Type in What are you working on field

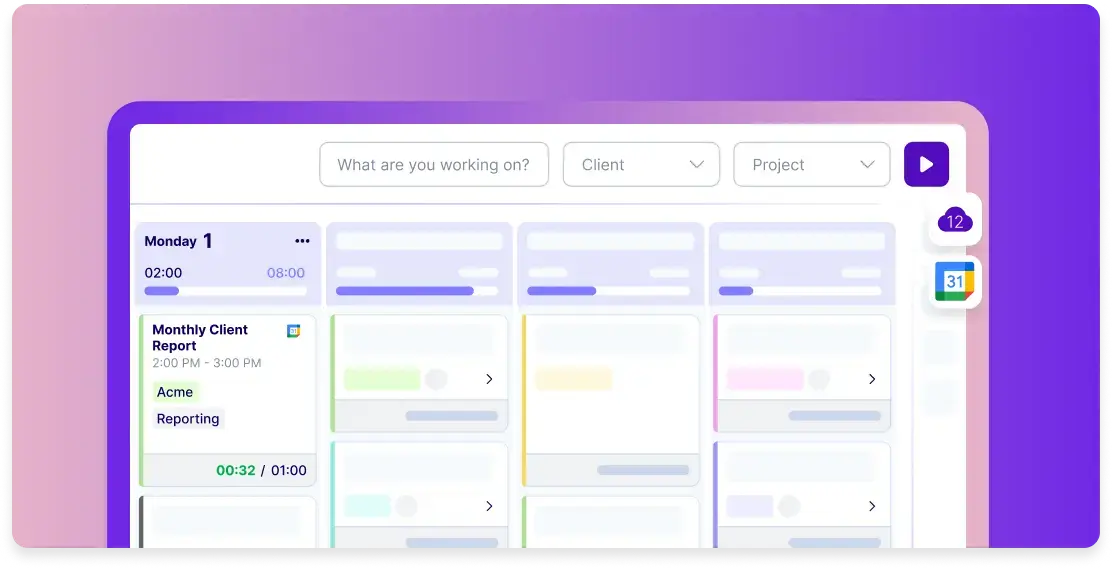tap(434, 165)
